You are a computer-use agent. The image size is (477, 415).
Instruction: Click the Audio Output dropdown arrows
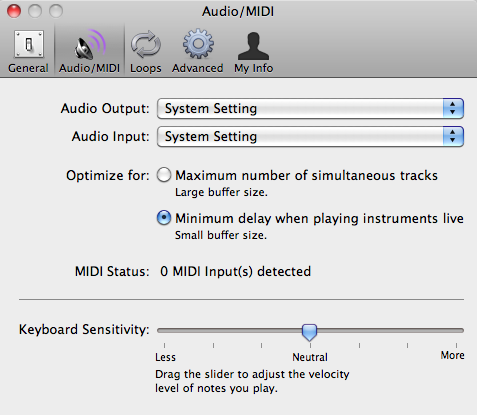pyautogui.click(x=453, y=108)
